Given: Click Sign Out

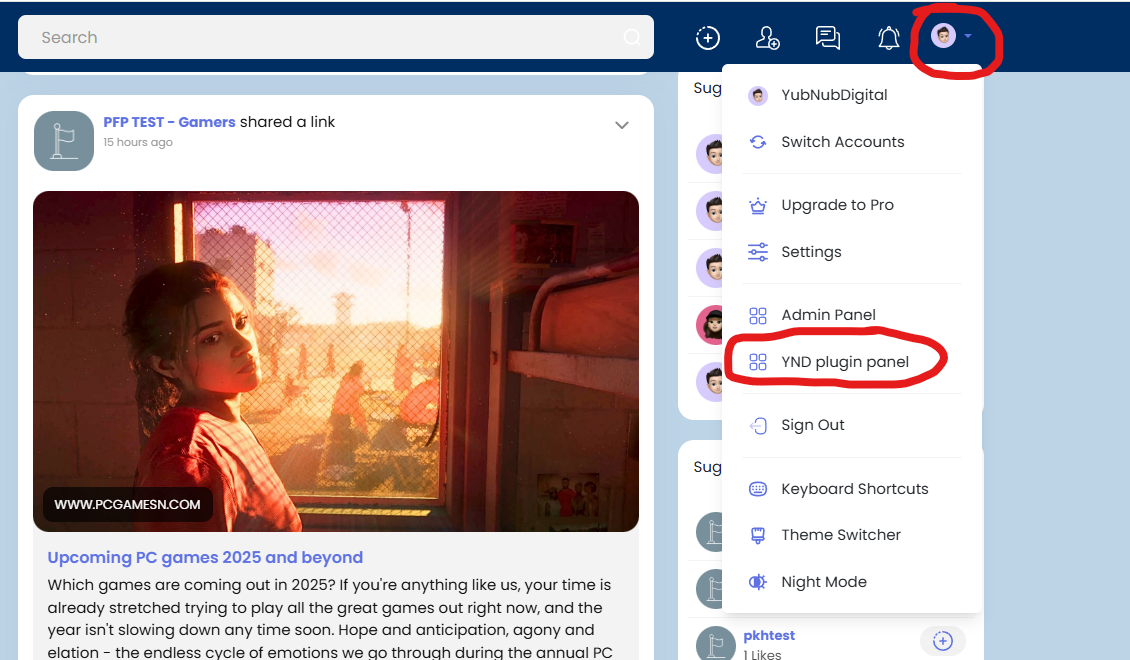Looking at the screenshot, I should point(852,425).
